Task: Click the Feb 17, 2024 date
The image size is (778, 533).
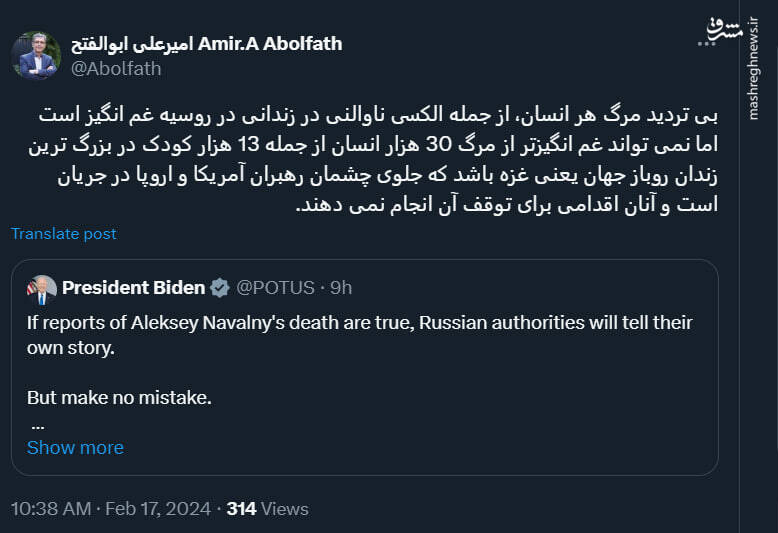Action: click(161, 508)
